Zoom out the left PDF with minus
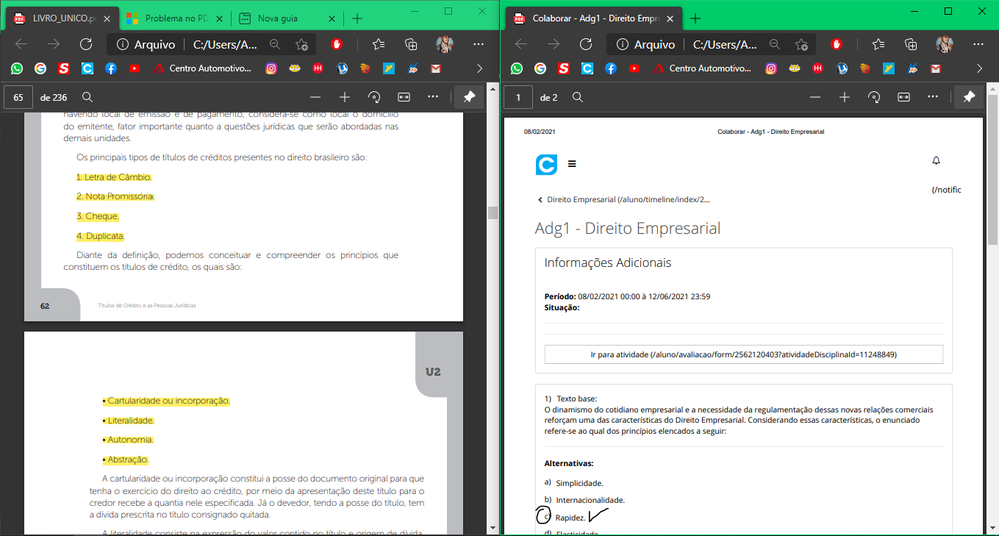999x536 pixels. (x=315, y=97)
